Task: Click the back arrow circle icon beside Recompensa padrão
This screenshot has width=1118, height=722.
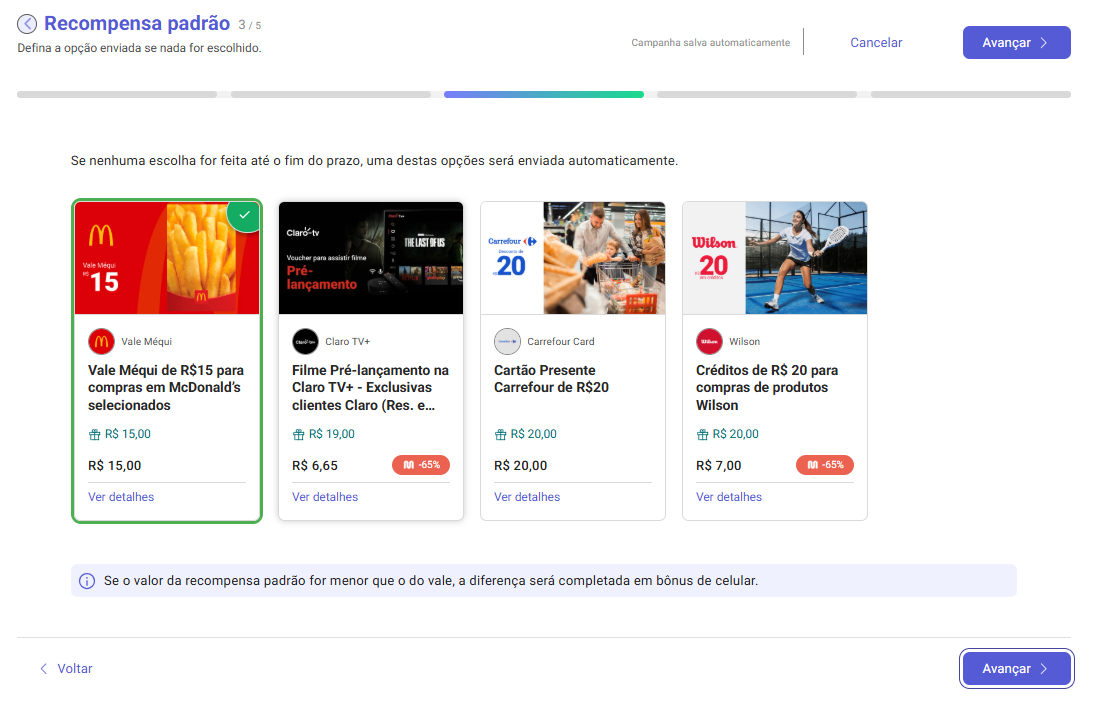Action: click(x=27, y=24)
